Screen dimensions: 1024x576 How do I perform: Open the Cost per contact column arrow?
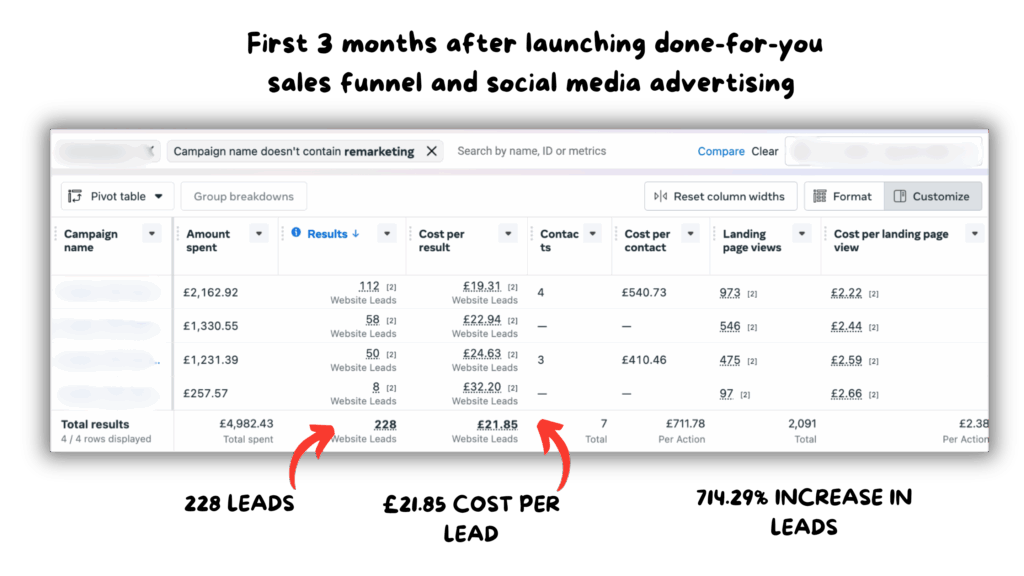point(692,234)
